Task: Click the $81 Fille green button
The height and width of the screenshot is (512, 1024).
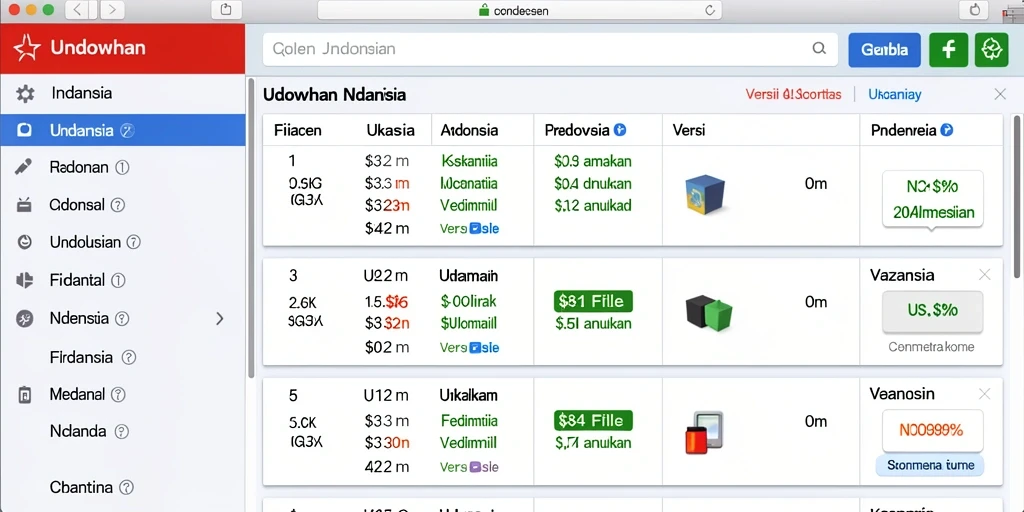Action: coord(593,302)
